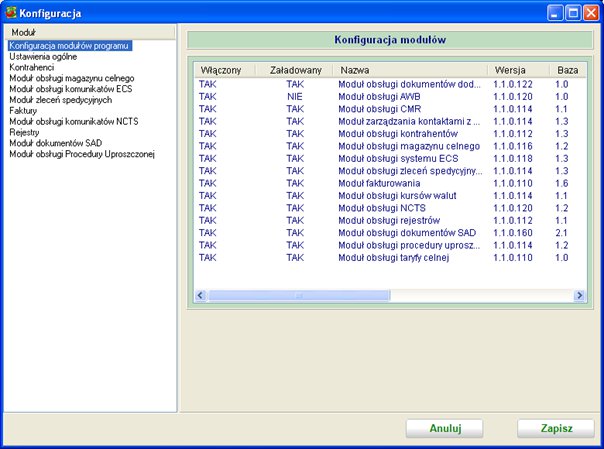
Task: Open Moduł zleceń spedycyjnych settings
Action: 60,100
